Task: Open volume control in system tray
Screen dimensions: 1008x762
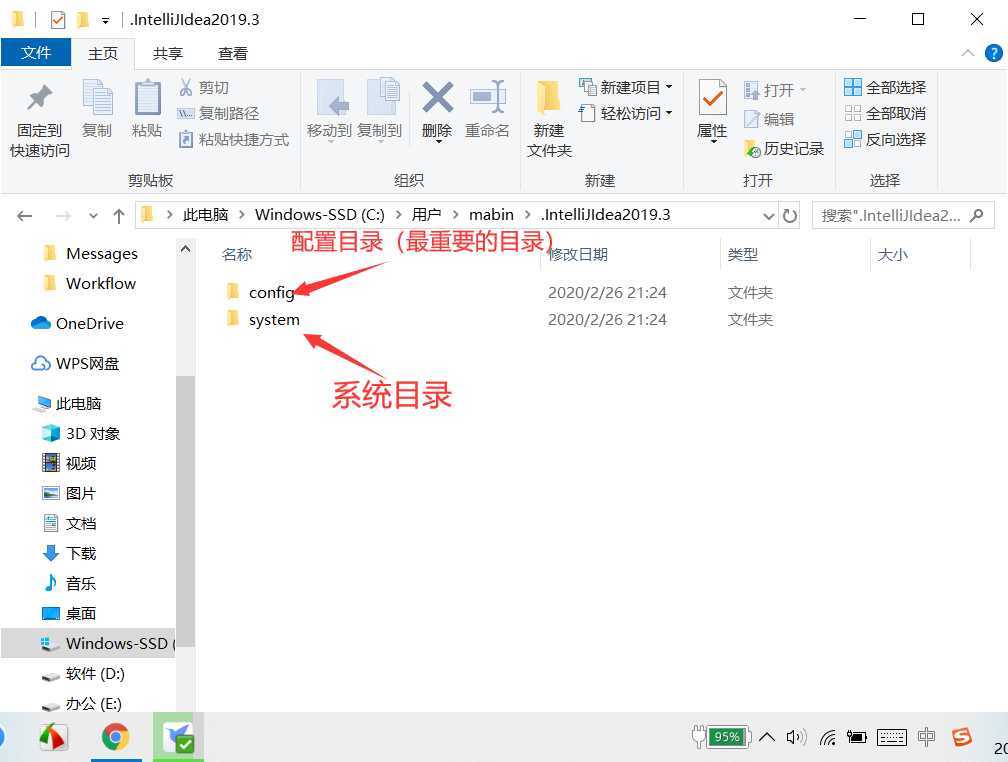Action: (796, 737)
